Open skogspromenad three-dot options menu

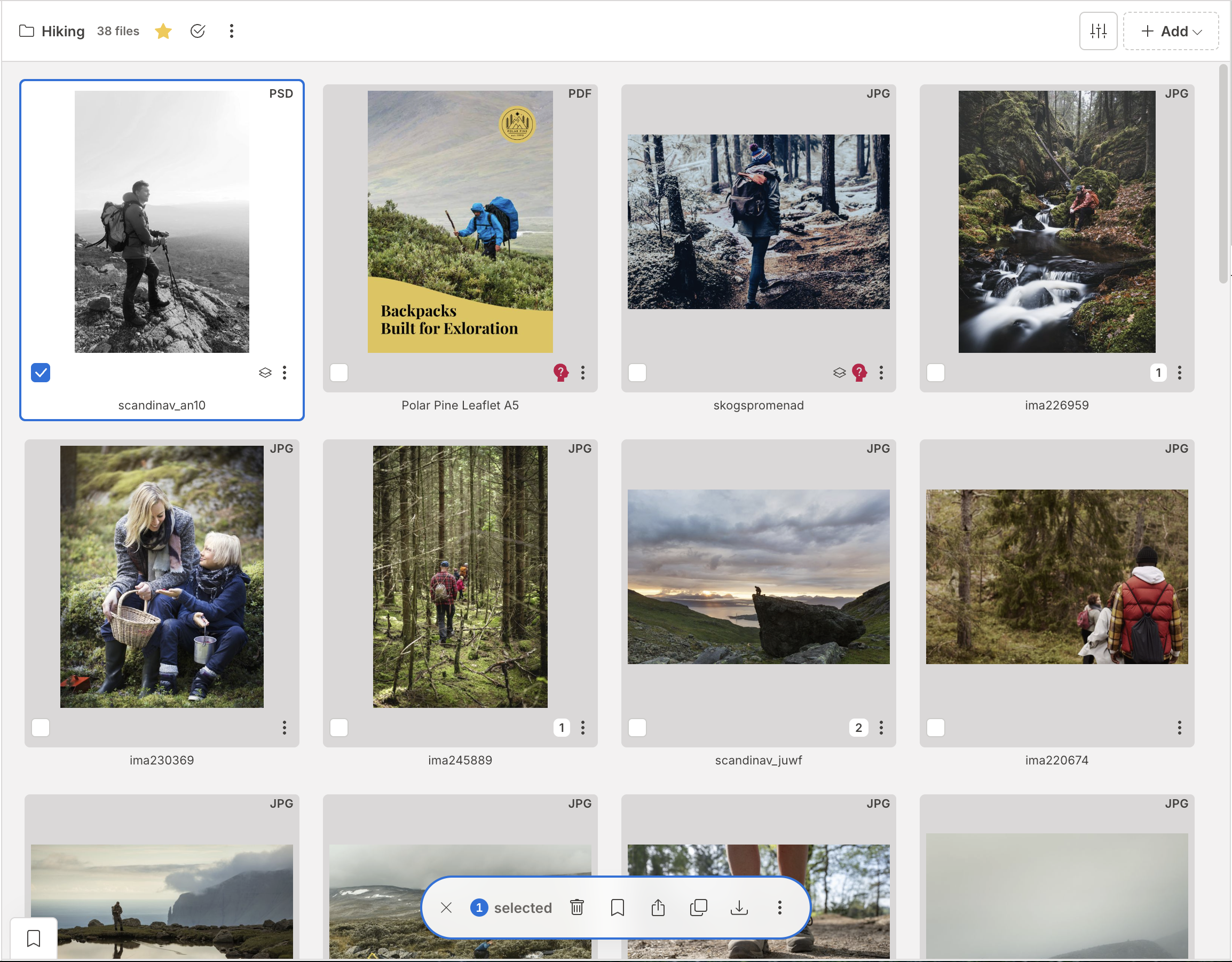881,373
